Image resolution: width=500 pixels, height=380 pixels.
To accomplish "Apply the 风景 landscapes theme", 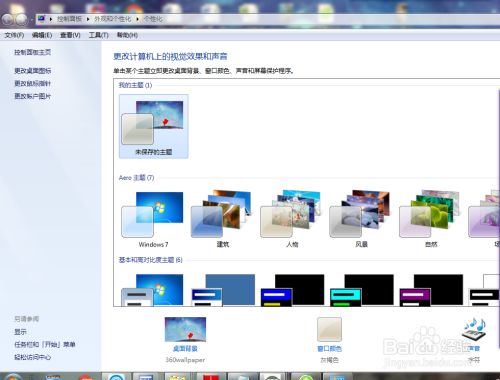I will pyautogui.click(x=361, y=219).
